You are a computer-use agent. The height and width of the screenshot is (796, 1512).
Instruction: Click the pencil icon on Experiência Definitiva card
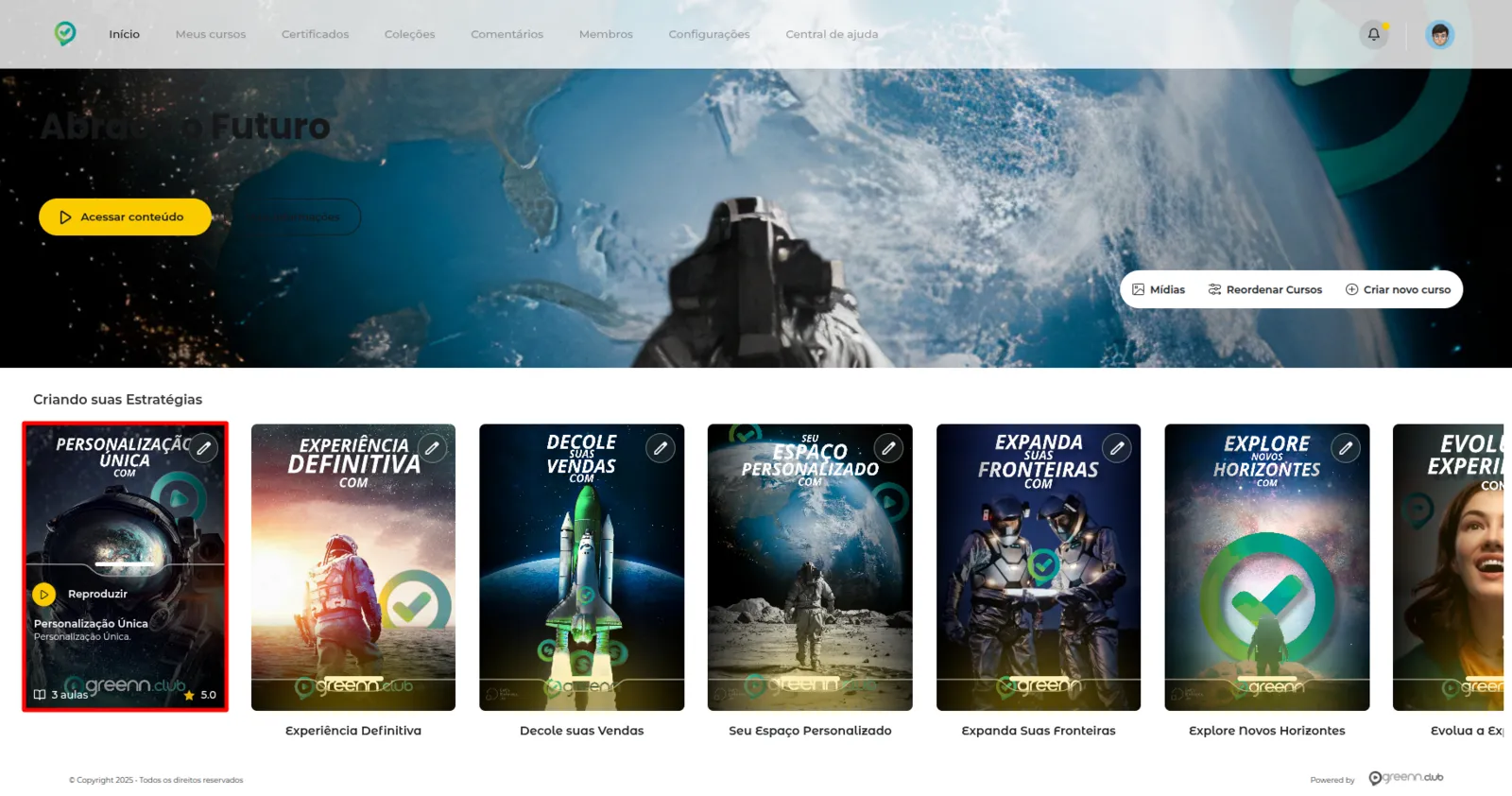pyautogui.click(x=433, y=448)
